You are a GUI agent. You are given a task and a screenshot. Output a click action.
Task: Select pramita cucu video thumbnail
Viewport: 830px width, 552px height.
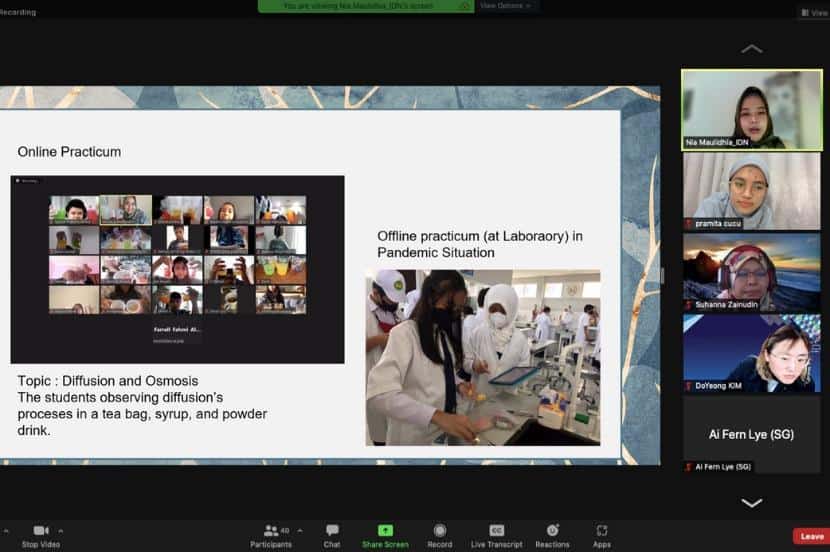pos(751,191)
